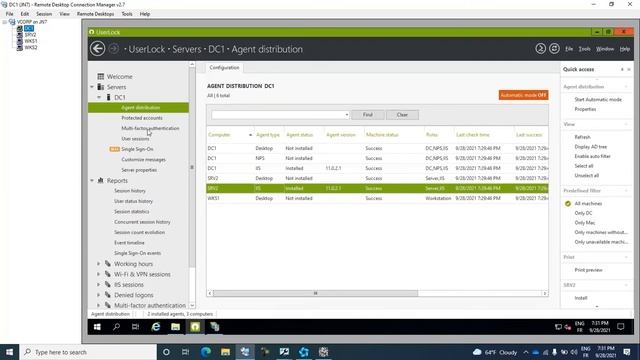
Task: Select the WKS1 Desktop row
Action: [x=377, y=198]
